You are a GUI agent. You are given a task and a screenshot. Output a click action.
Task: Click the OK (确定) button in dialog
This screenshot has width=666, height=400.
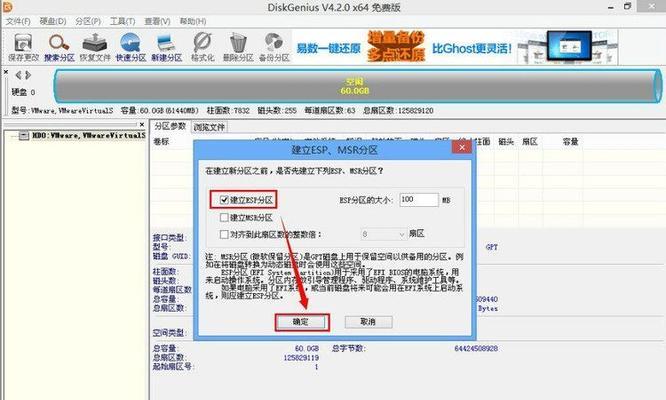click(x=301, y=322)
